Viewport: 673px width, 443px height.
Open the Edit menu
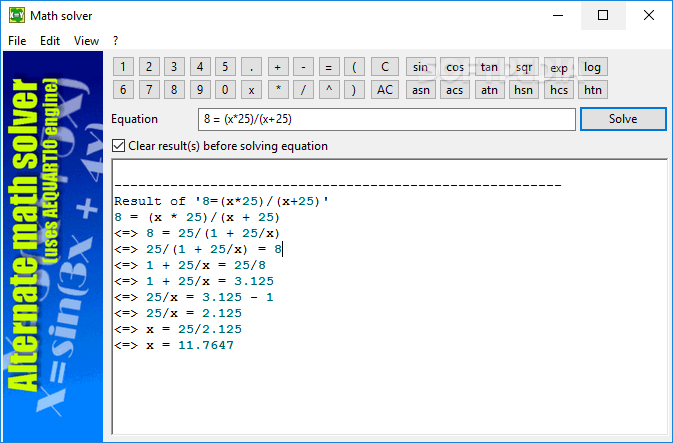pos(50,41)
